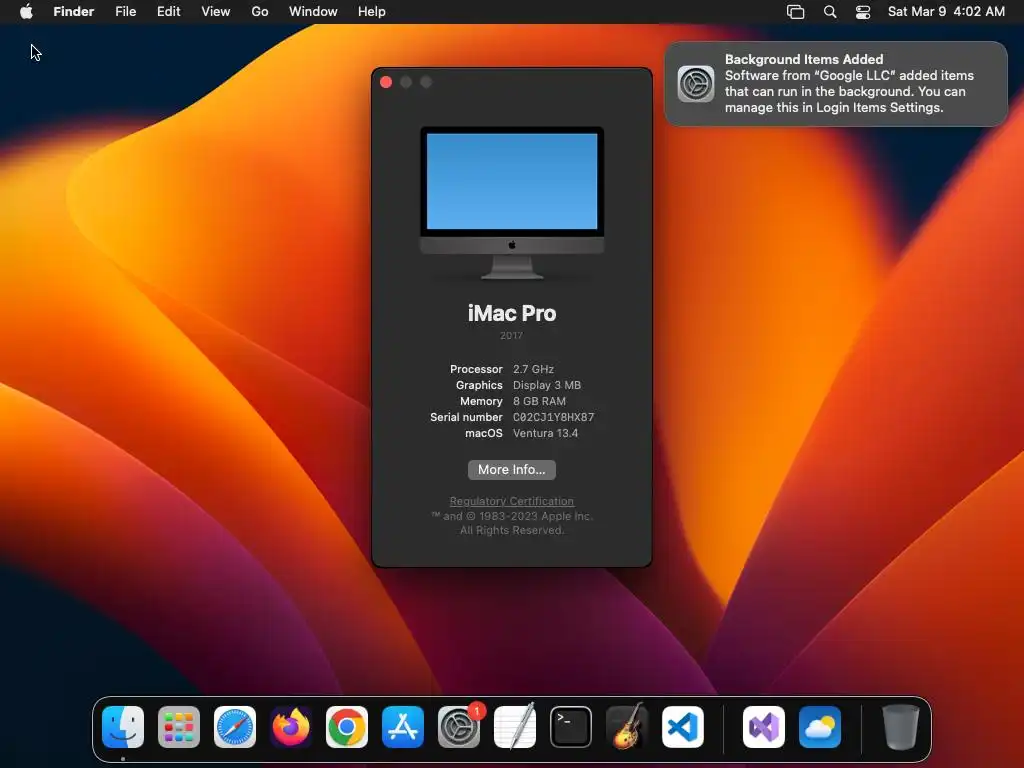The height and width of the screenshot is (768, 1024).
Task: Click the Graphics value Display 3 MB
Action: pos(547,385)
